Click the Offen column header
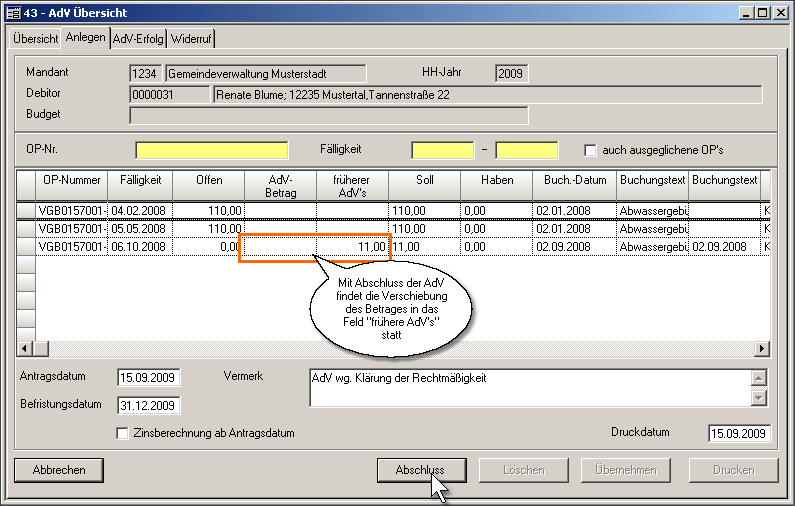The width and height of the screenshot is (795, 506). click(x=208, y=180)
